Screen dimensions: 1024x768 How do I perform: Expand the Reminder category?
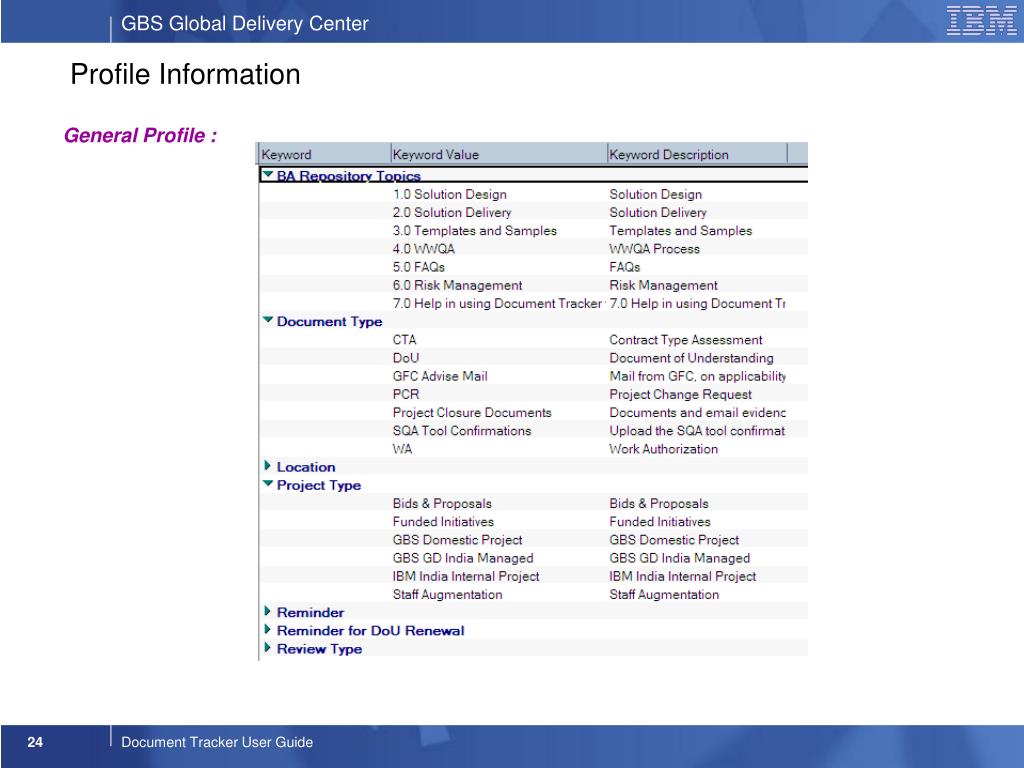267,611
